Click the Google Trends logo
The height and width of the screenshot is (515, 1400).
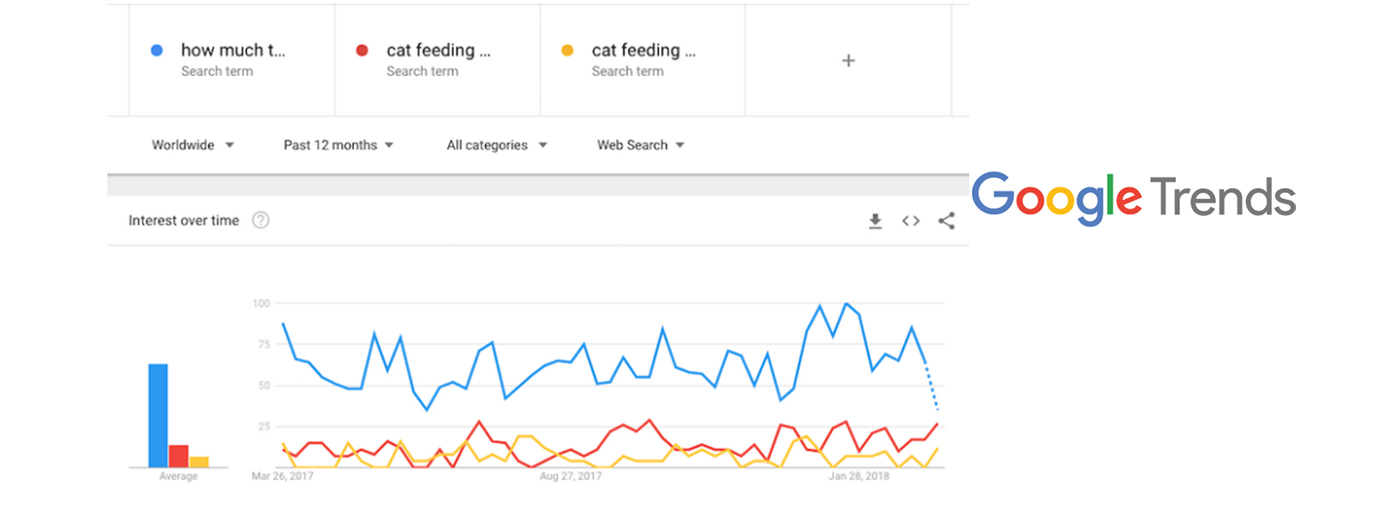pos(1133,197)
